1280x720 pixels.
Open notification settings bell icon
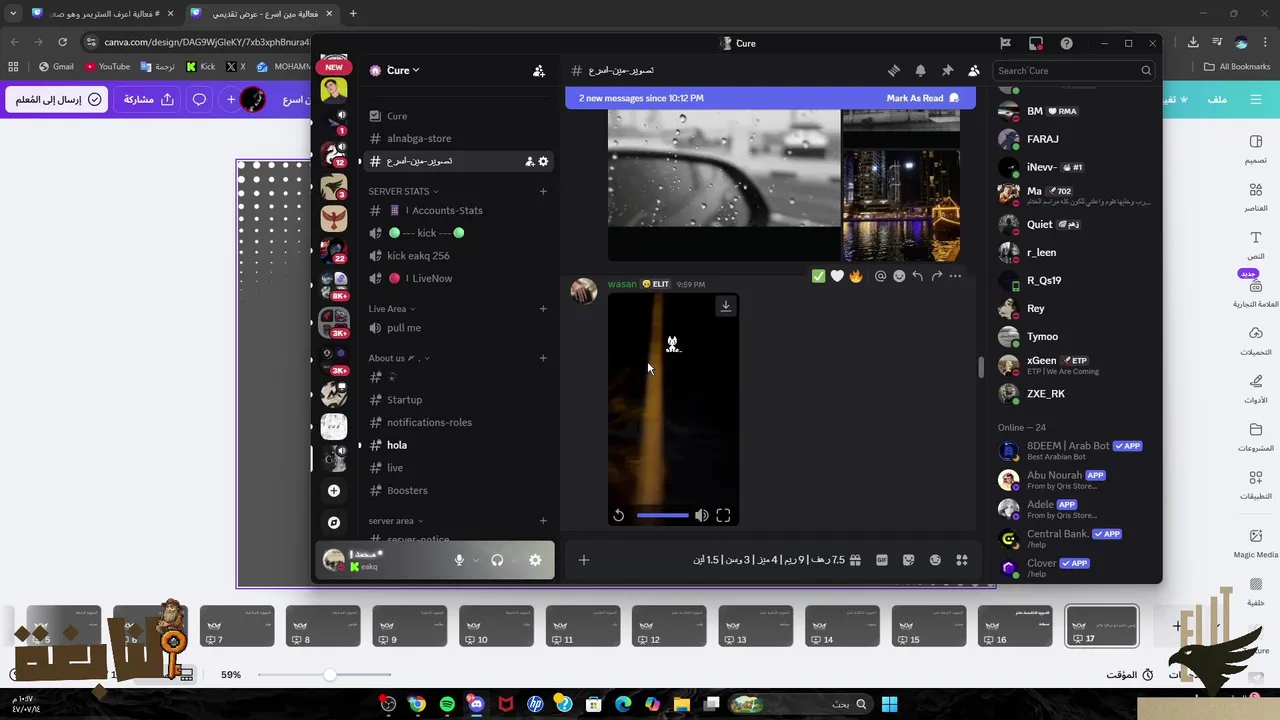tap(920, 71)
